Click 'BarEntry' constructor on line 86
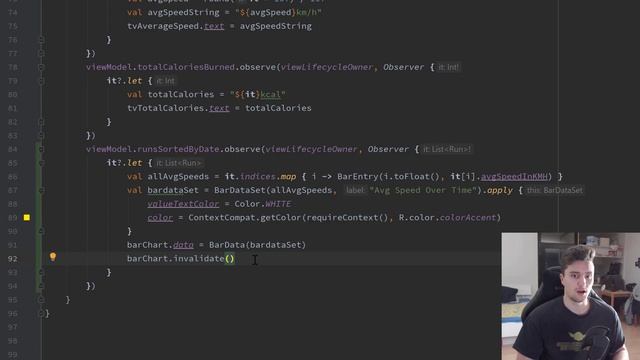The height and width of the screenshot is (360, 640). click(x=358, y=176)
